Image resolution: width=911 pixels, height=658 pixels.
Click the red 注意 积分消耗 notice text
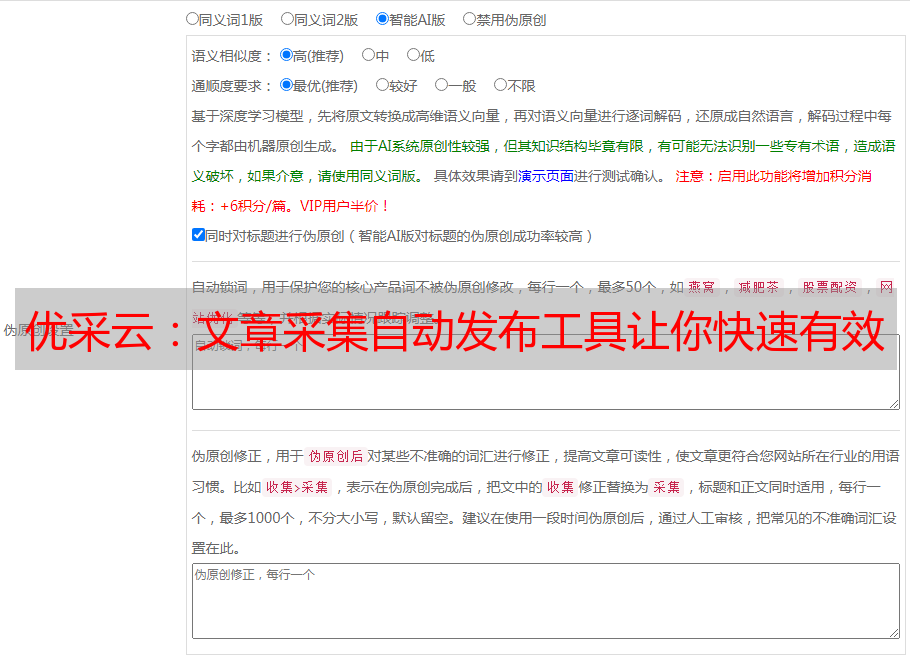click(x=532, y=191)
